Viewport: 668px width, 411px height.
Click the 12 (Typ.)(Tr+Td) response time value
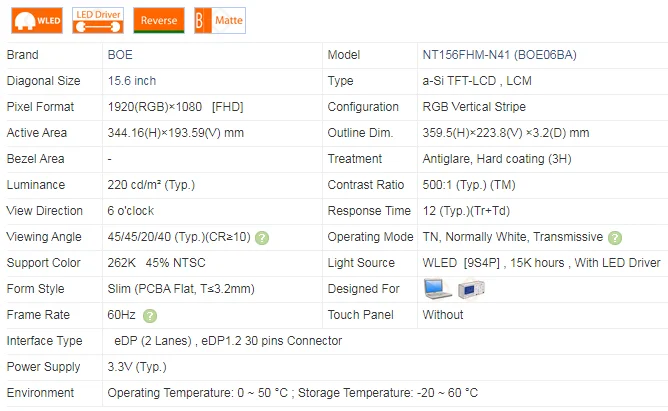tap(466, 211)
